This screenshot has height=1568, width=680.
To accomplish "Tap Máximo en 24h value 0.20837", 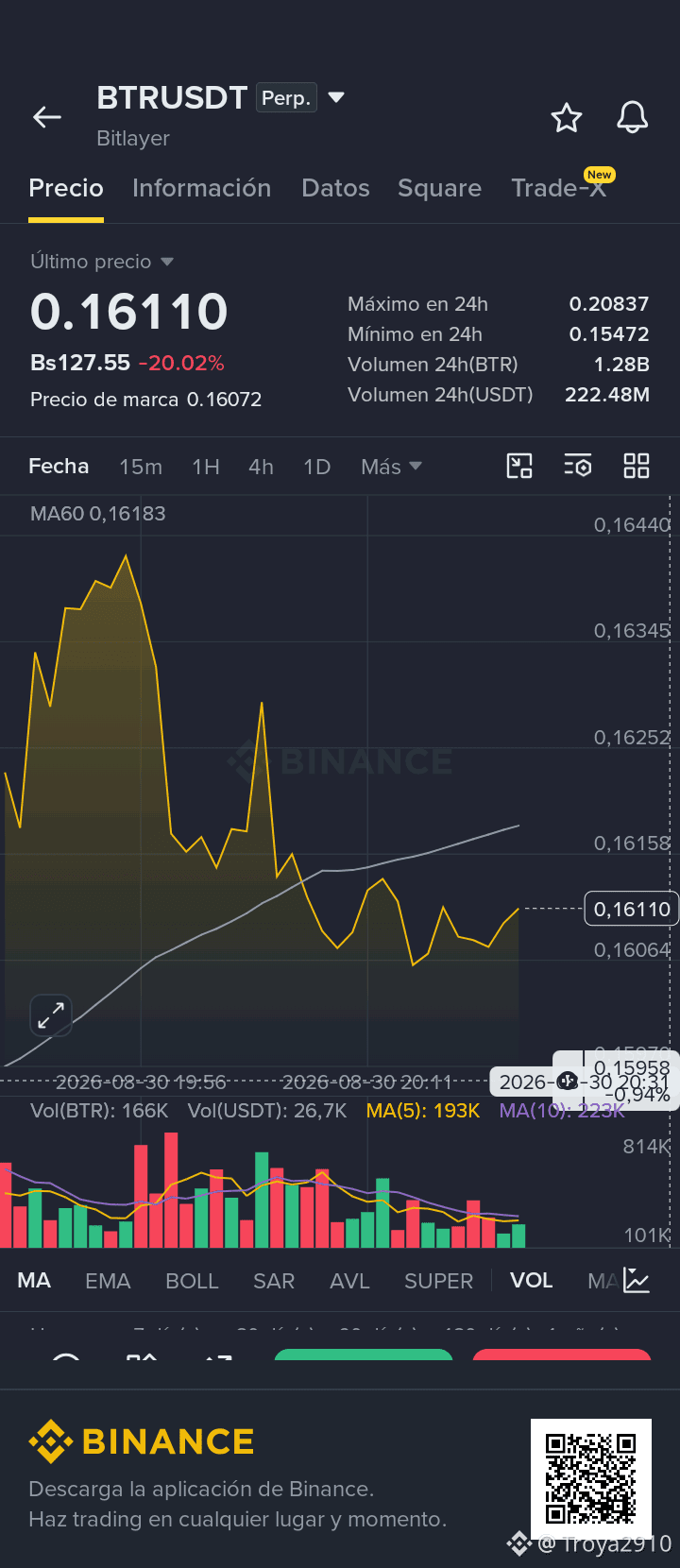I will coord(609,304).
